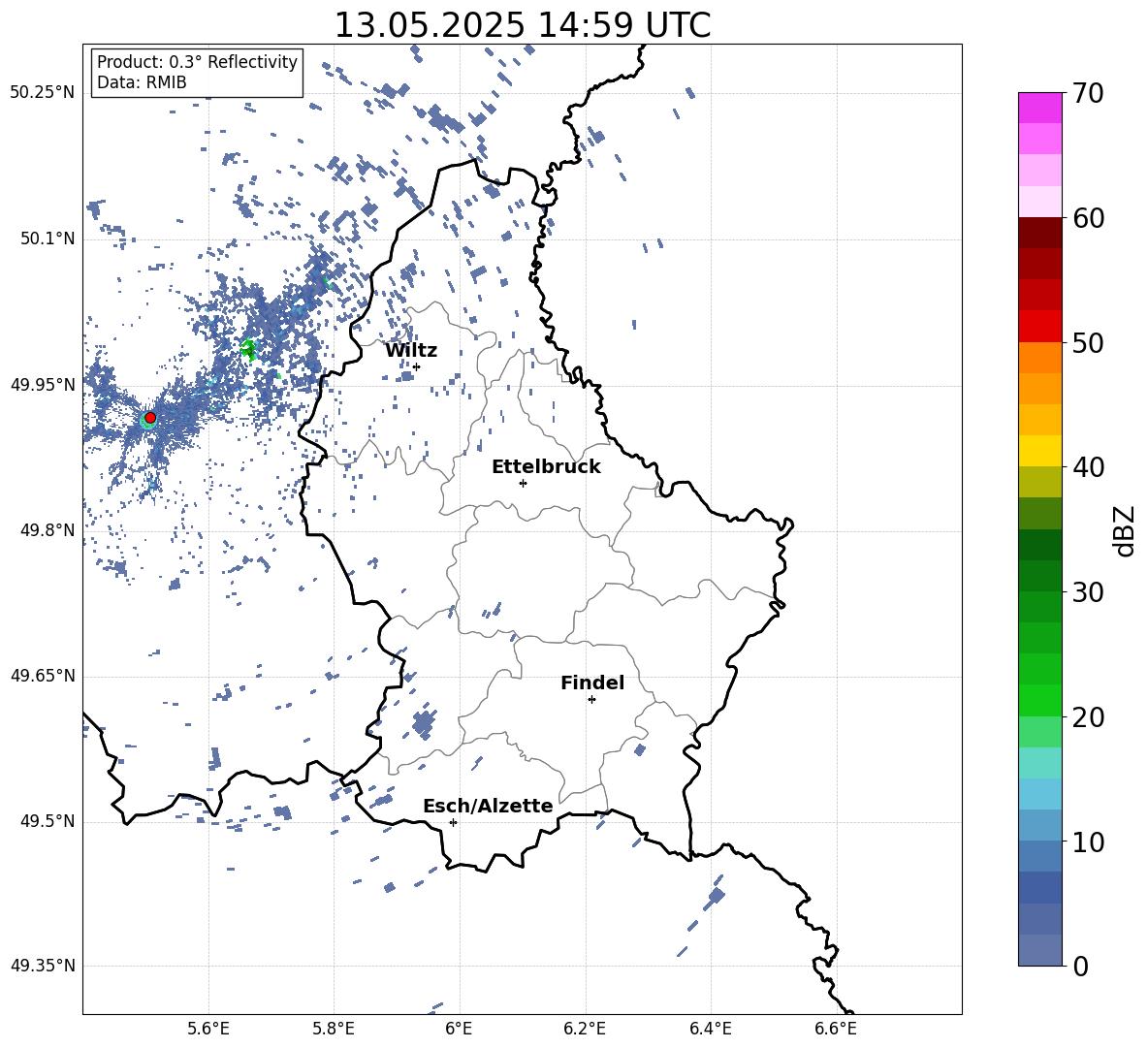The height and width of the screenshot is (1048, 1148).
Task: Click the 6.6°E longitude tick label
Action: (x=836, y=1029)
